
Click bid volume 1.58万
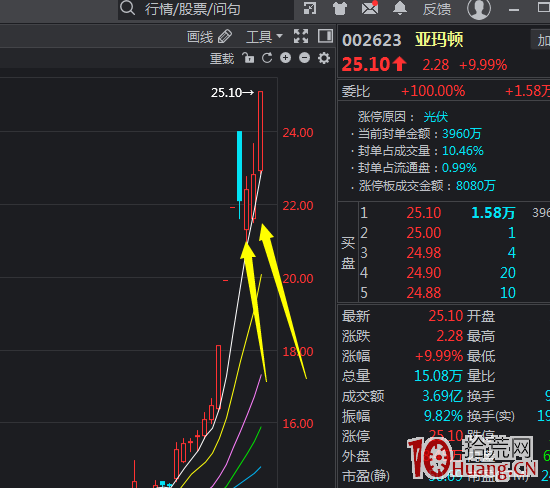493,213
